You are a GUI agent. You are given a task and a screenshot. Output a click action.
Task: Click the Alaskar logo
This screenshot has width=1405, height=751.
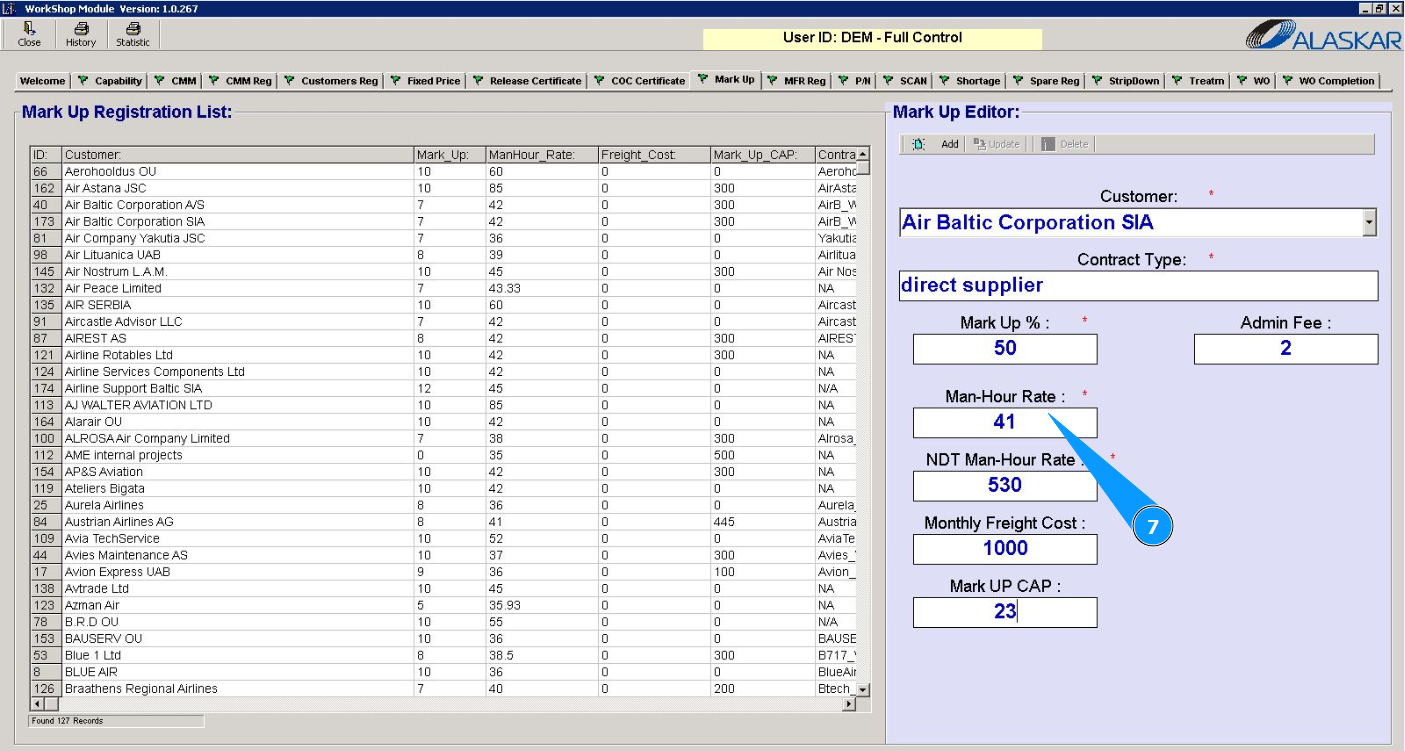(x=1321, y=36)
